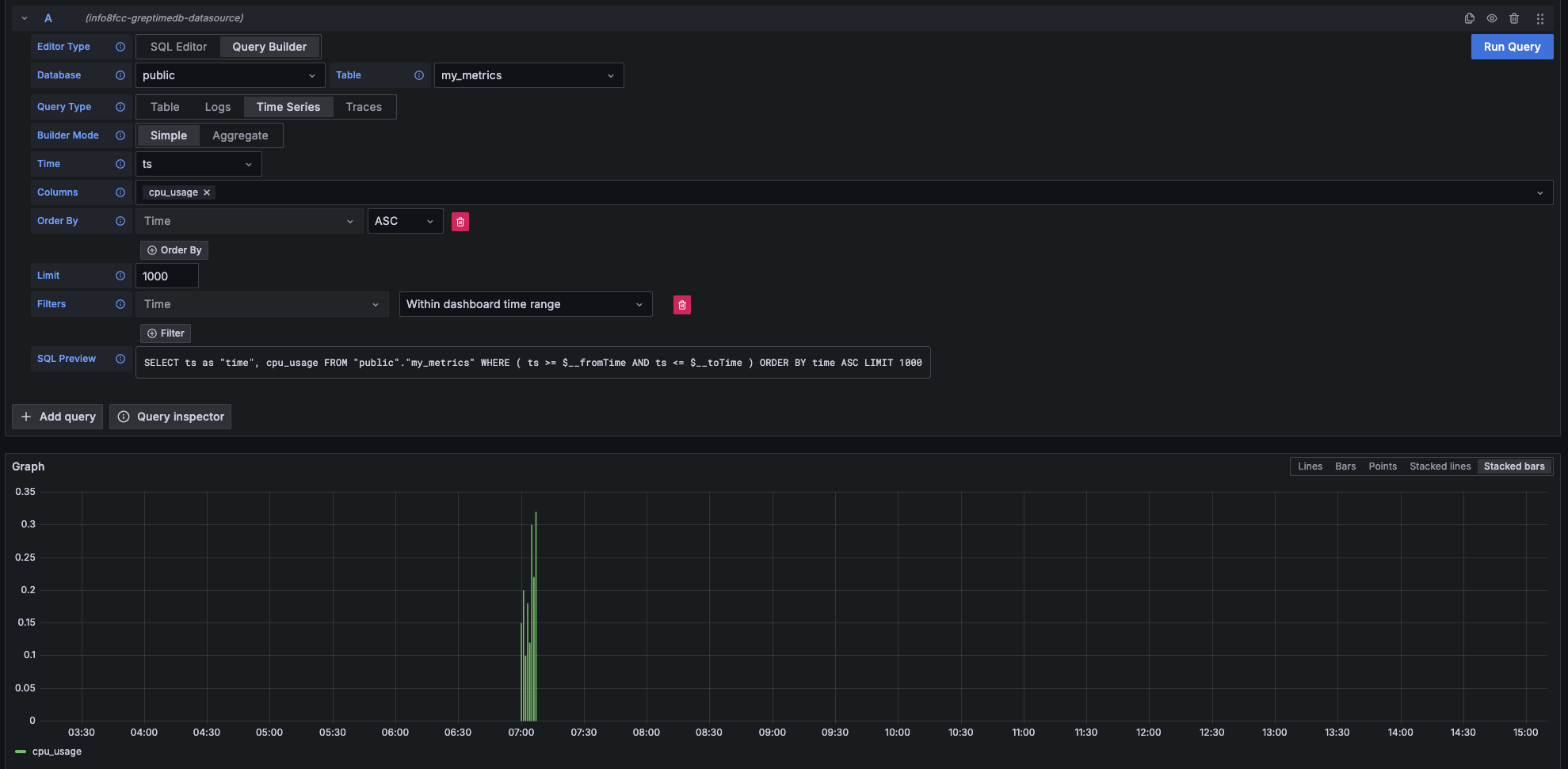Image resolution: width=1568 pixels, height=769 pixels.
Task: Toggle cpu_usage series in the legend
Action: (x=55, y=751)
